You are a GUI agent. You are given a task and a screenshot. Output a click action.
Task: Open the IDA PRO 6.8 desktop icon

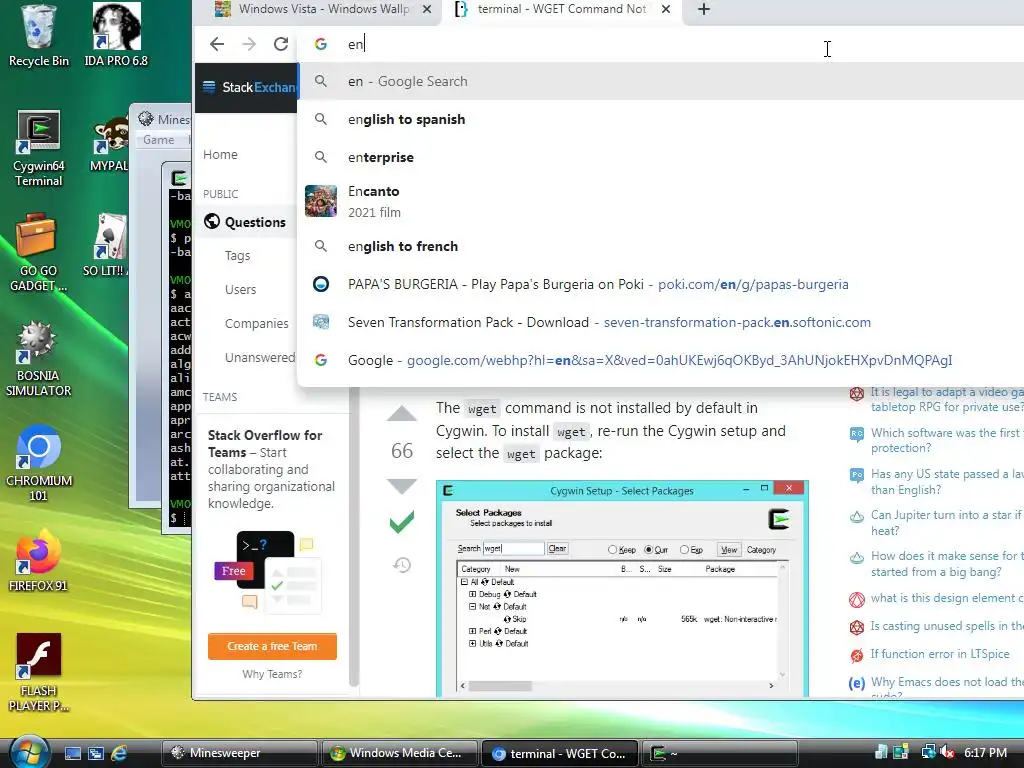click(x=116, y=36)
